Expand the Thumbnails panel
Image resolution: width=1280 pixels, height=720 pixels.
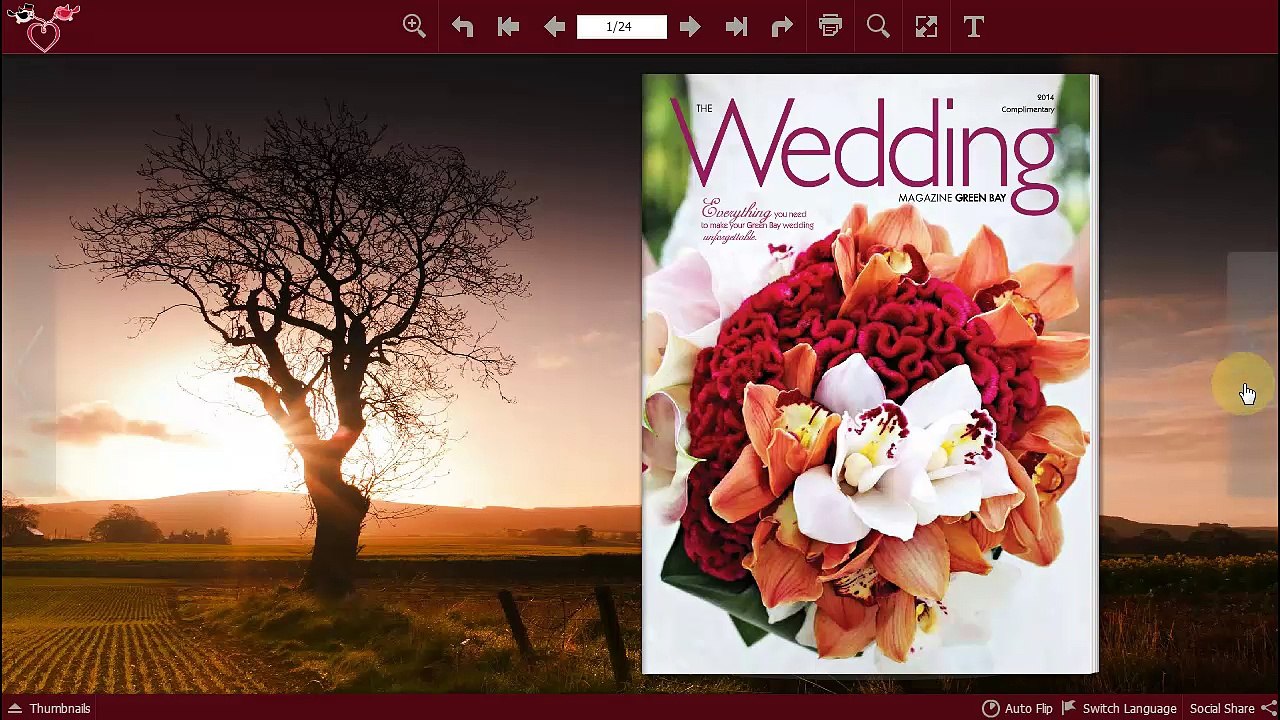(x=49, y=708)
